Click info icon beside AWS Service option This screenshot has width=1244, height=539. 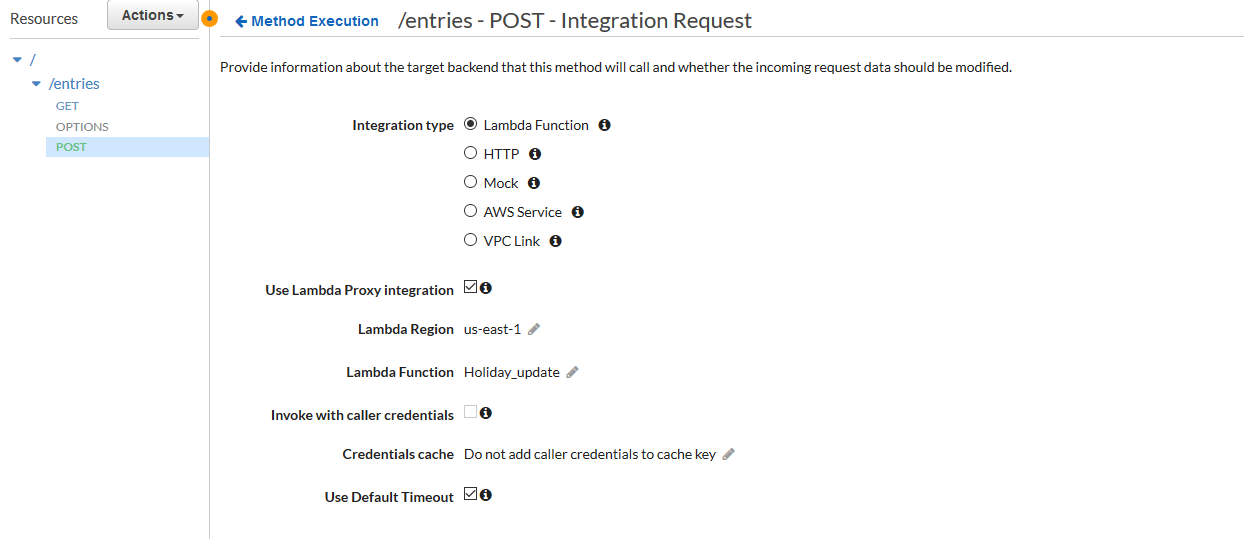click(577, 212)
